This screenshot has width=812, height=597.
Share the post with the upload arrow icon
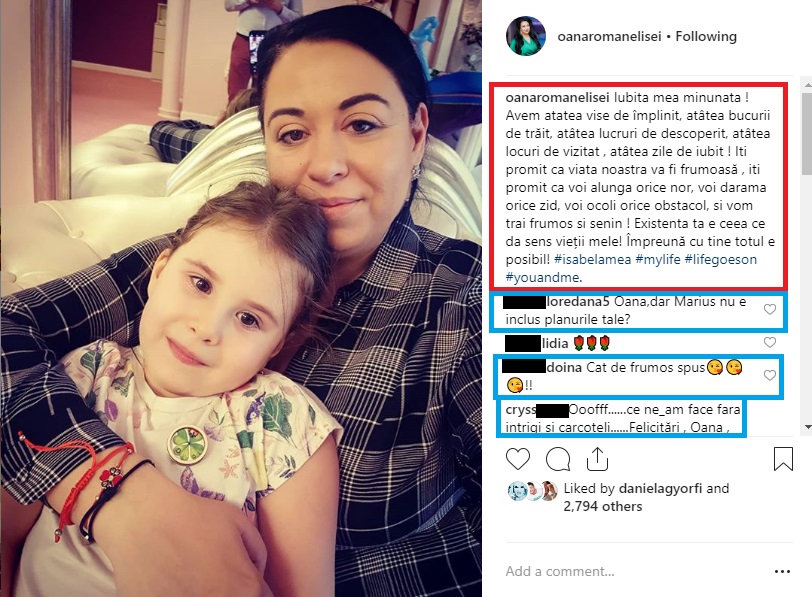(x=597, y=459)
